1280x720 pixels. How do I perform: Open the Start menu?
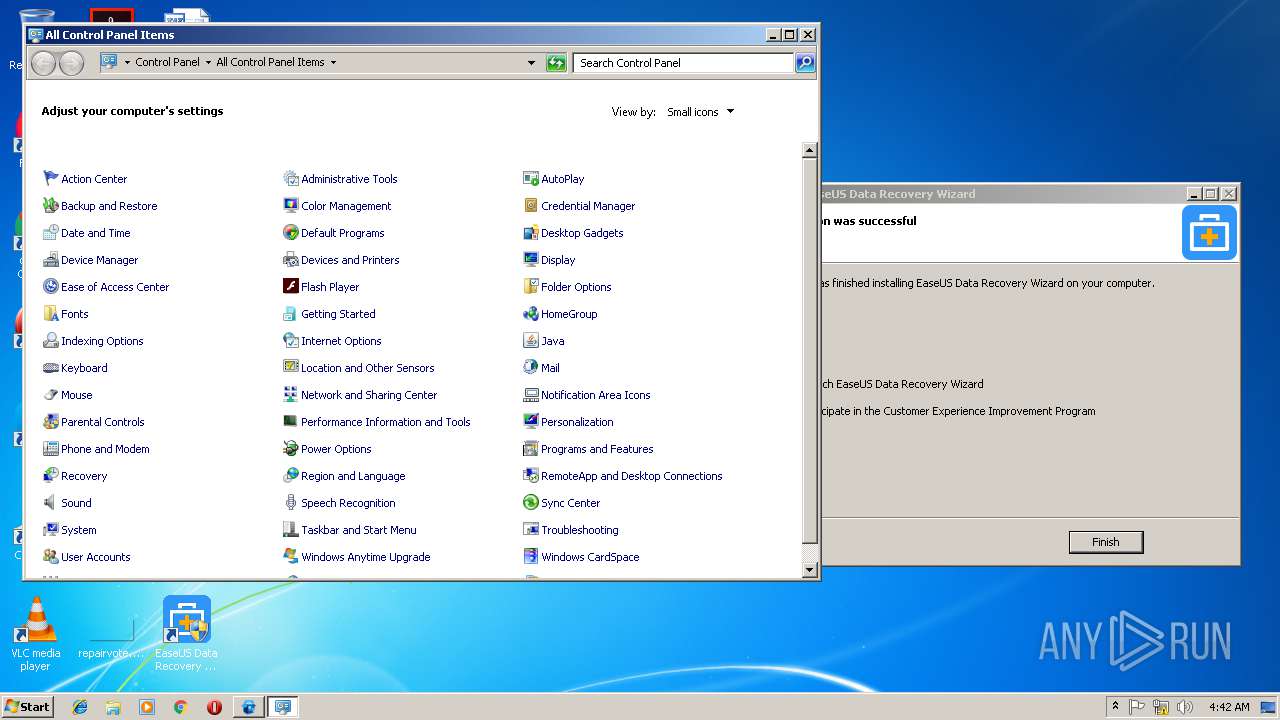(28, 706)
